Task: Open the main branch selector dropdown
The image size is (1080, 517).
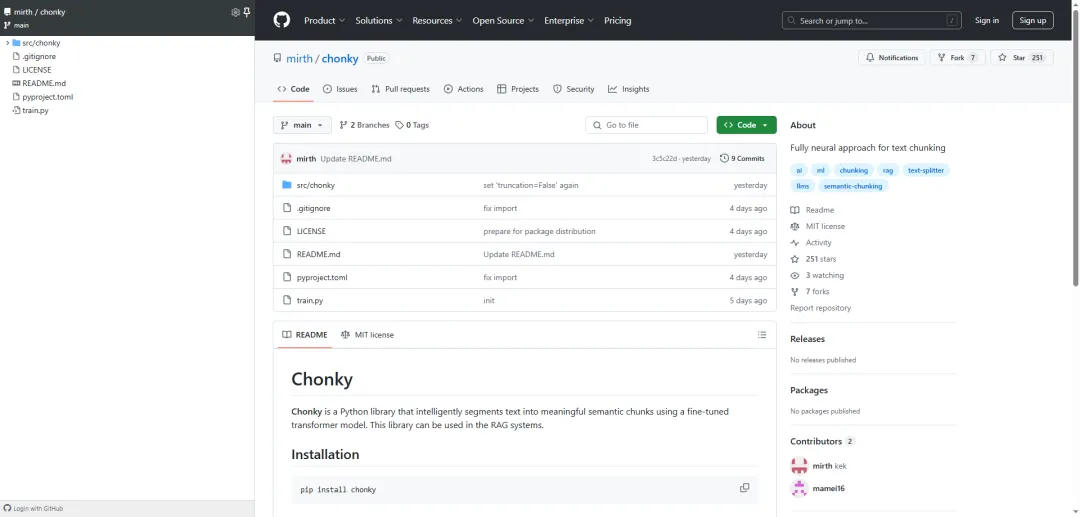Action: 302,125
